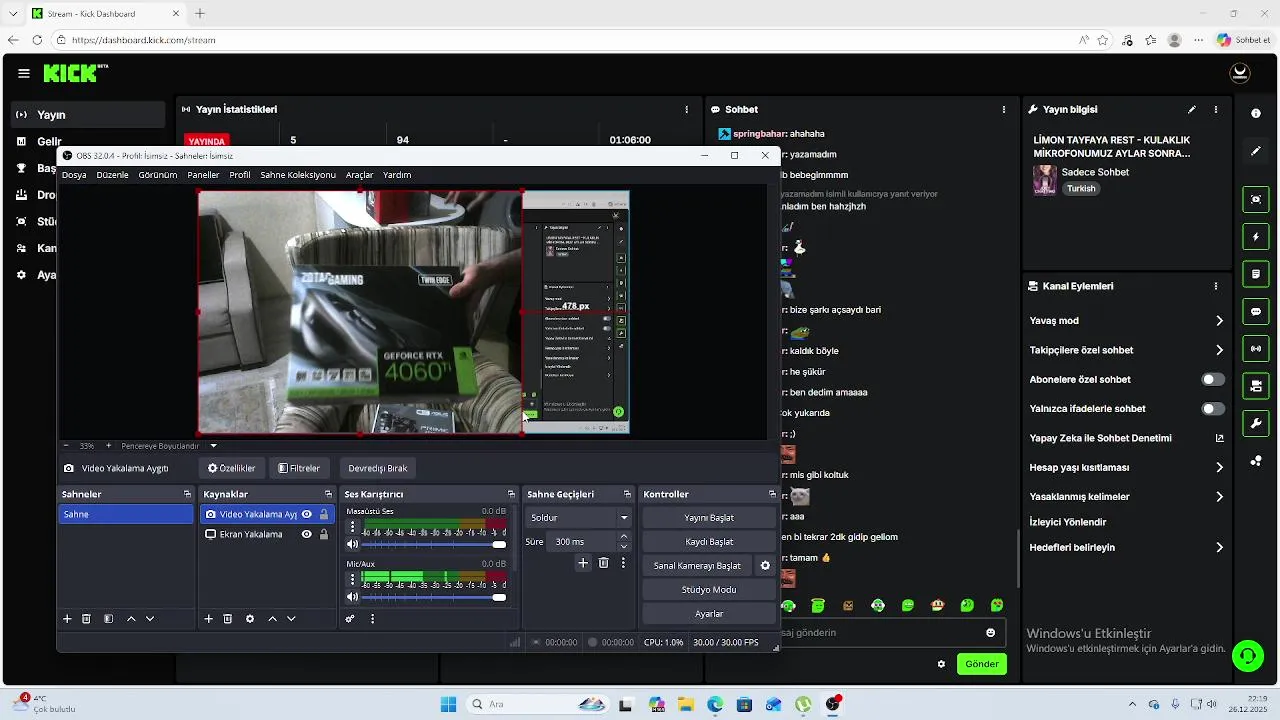Expand Hedefleri belirleyin option
Image resolution: width=1280 pixels, height=720 pixels.
pos(1219,547)
